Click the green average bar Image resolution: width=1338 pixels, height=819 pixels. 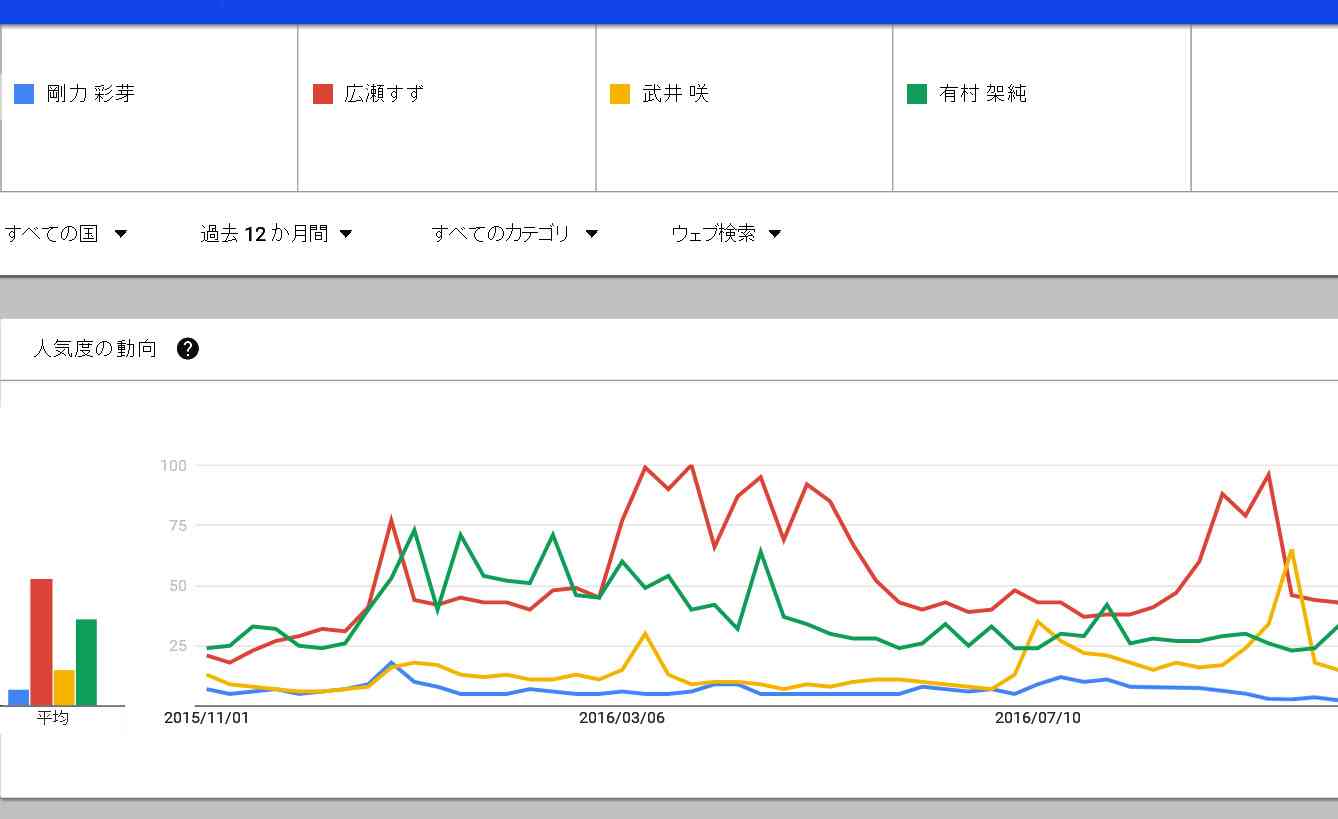[x=86, y=662]
